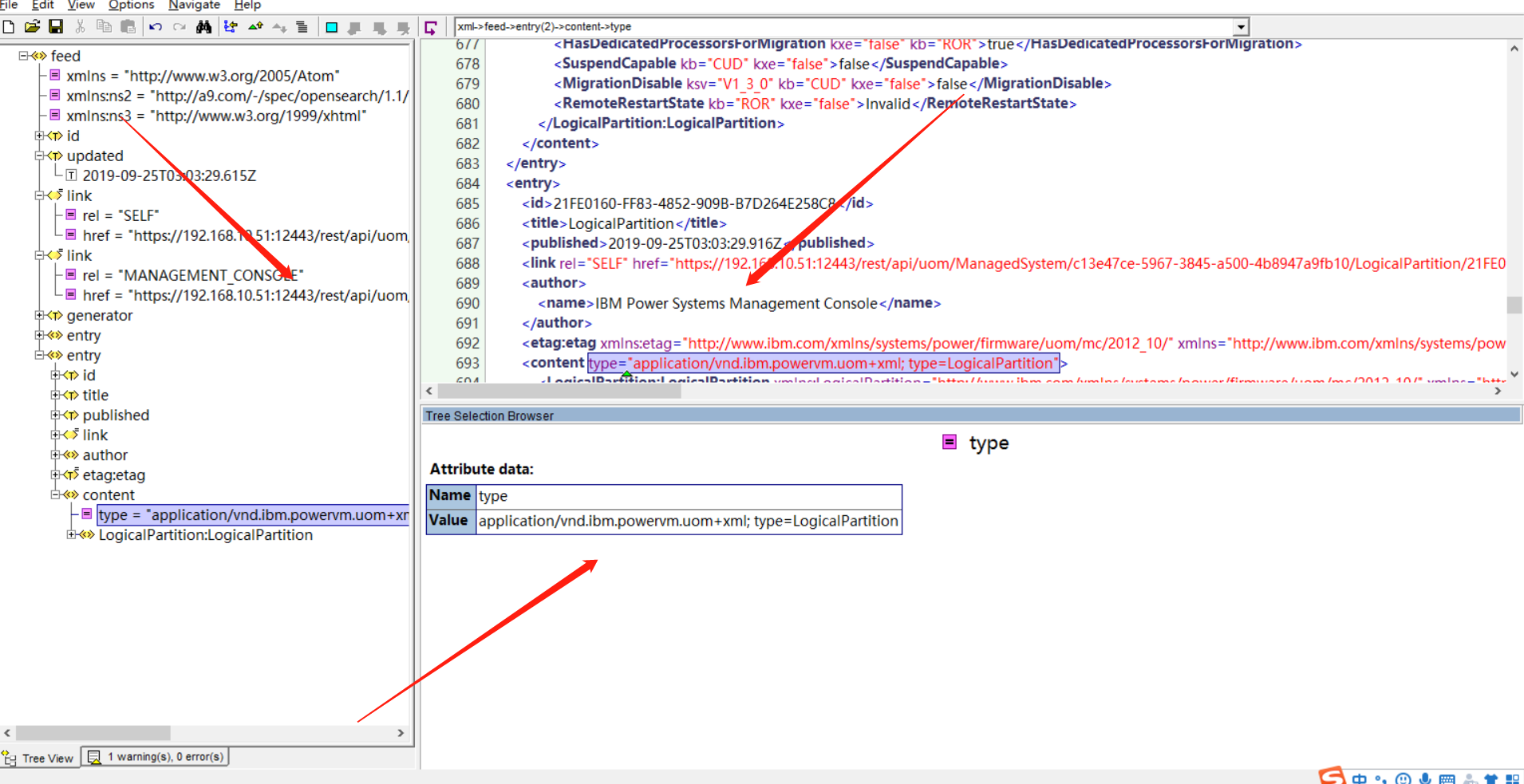Expand the published node

[55, 415]
